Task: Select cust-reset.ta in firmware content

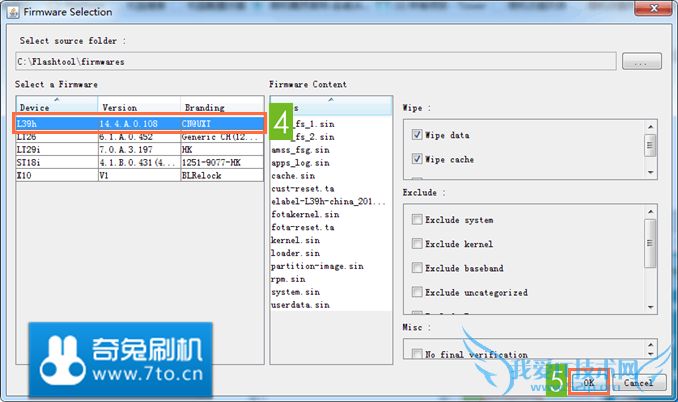Action: 303,189
